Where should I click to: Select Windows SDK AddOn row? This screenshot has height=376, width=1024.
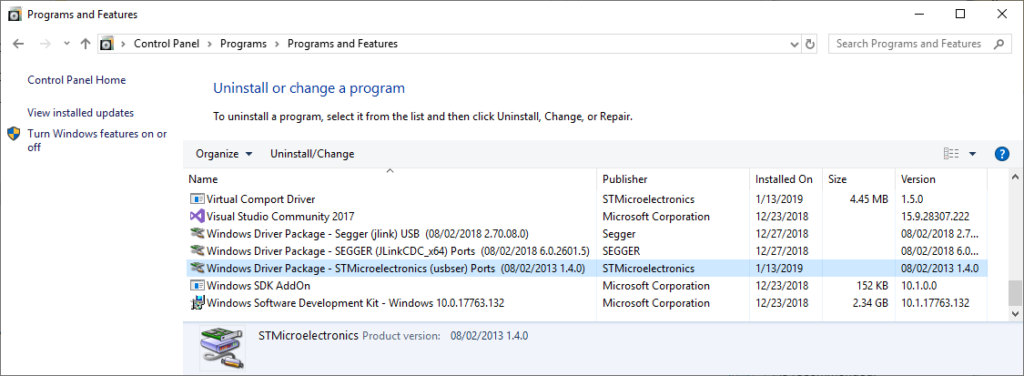click(586, 285)
